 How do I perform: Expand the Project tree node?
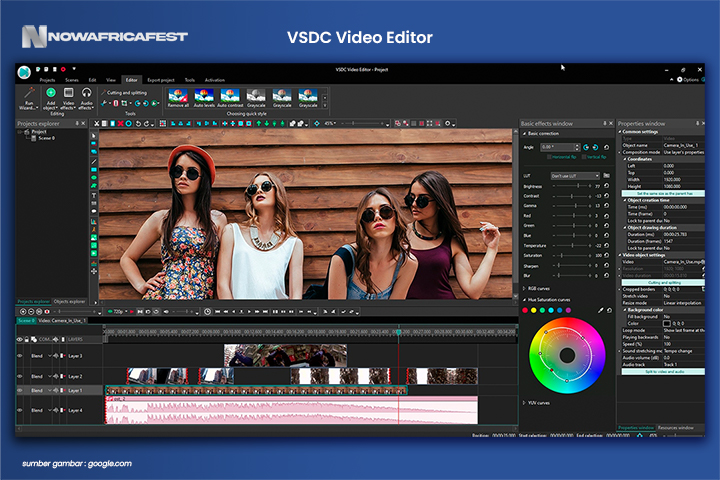coord(20,132)
